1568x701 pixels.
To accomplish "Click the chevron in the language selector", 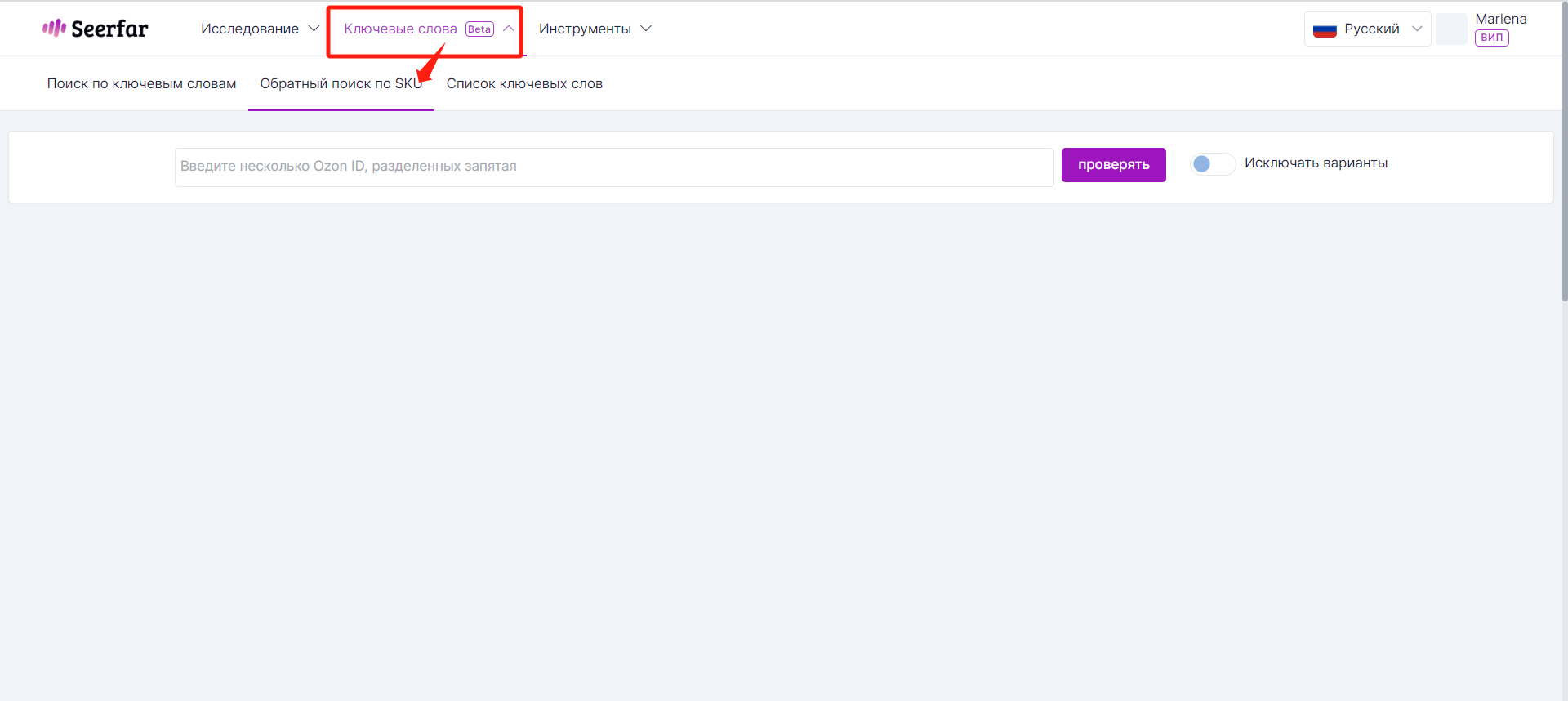I will click(1417, 29).
